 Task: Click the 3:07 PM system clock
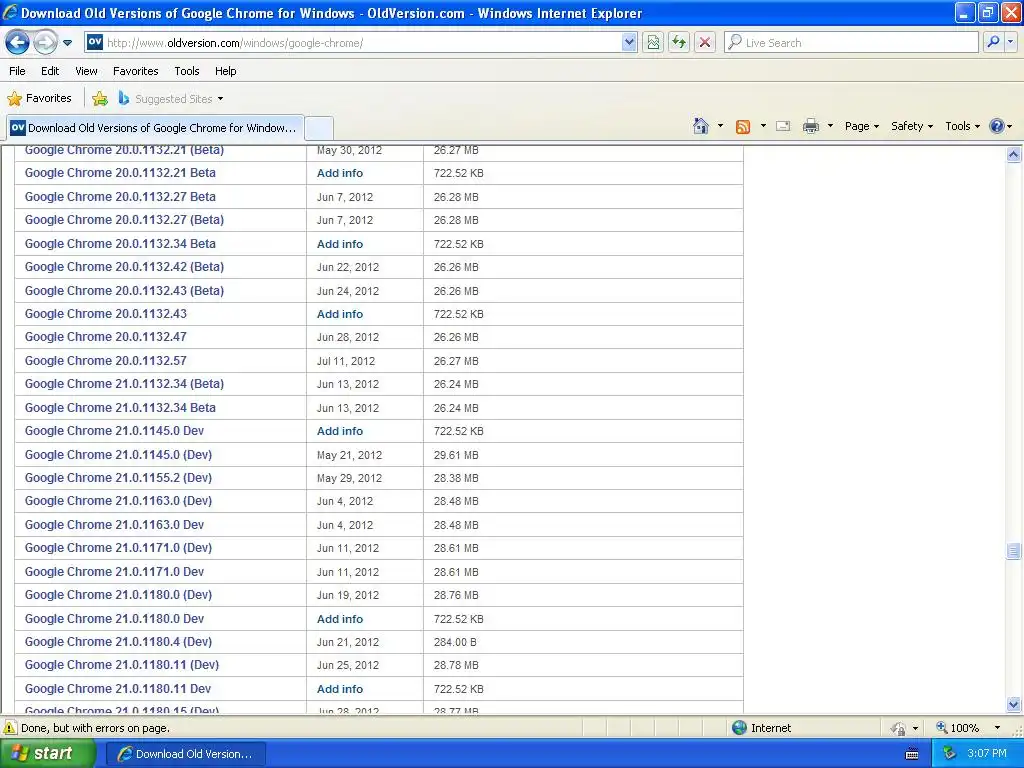coord(987,754)
